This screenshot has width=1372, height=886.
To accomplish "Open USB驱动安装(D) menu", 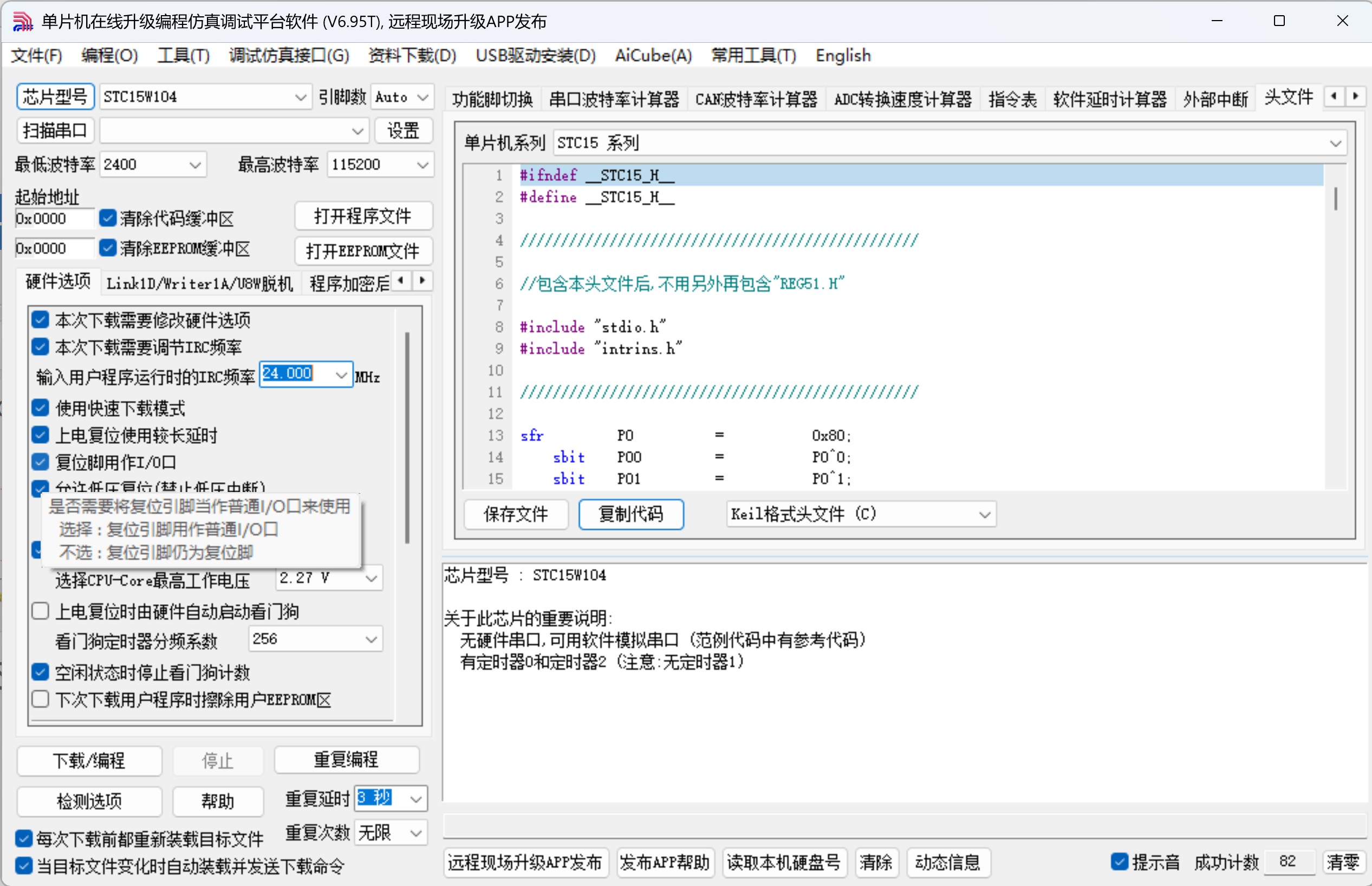I will pyautogui.click(x=535, y=56).
